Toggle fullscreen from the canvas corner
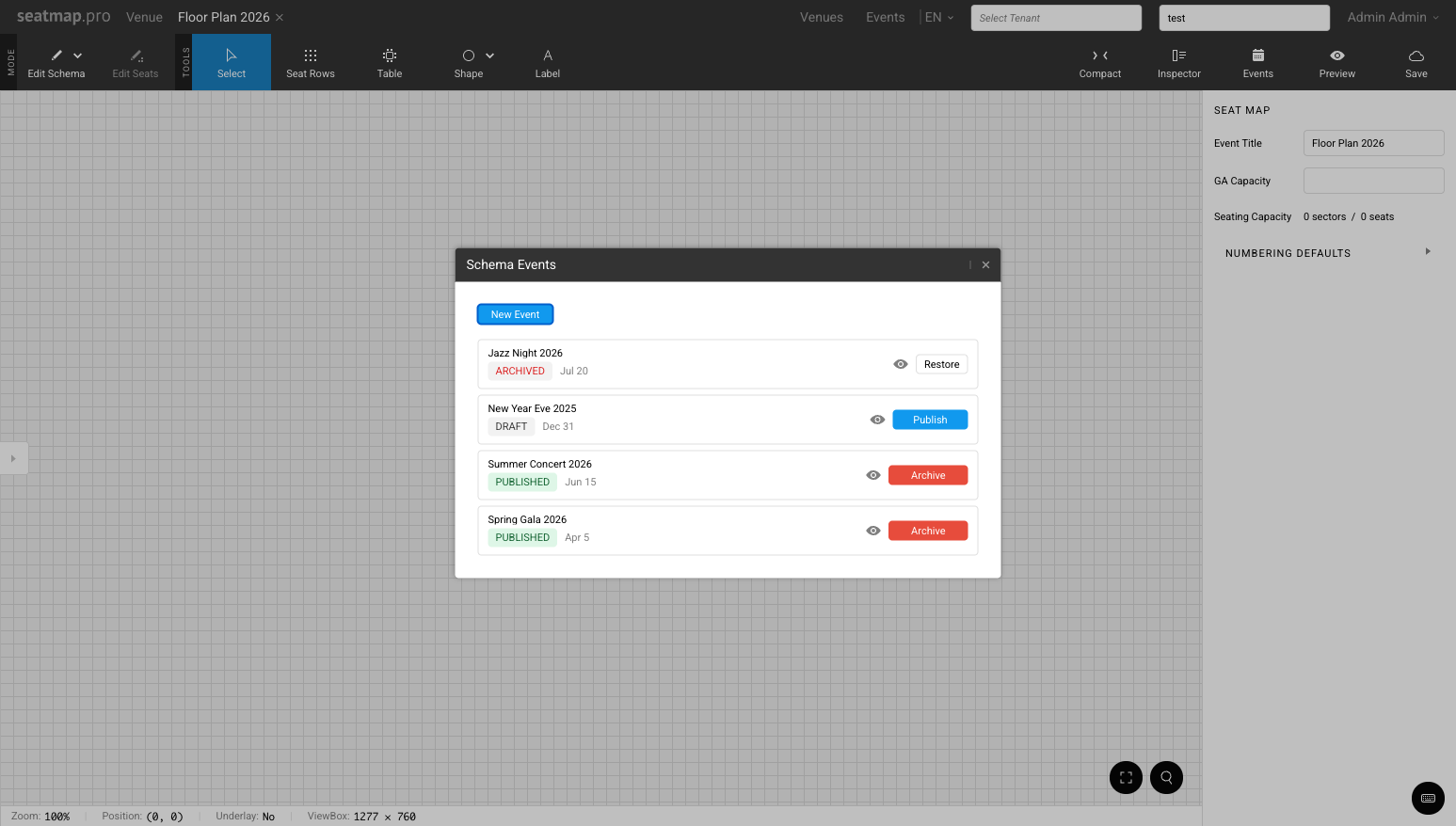Image resolution: width=1456 pixels, height=826 pixels. click(1126, 777)
